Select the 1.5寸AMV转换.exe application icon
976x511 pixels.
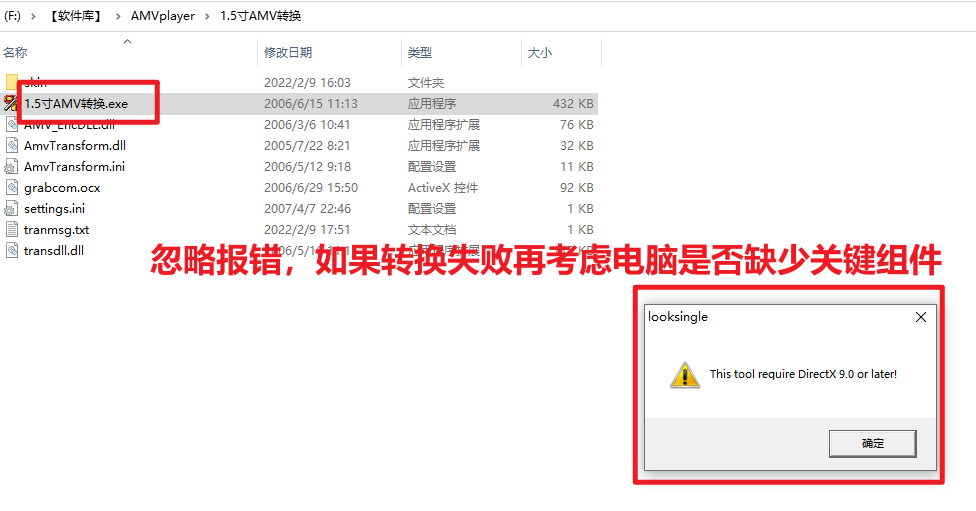[x=11, y=103]
